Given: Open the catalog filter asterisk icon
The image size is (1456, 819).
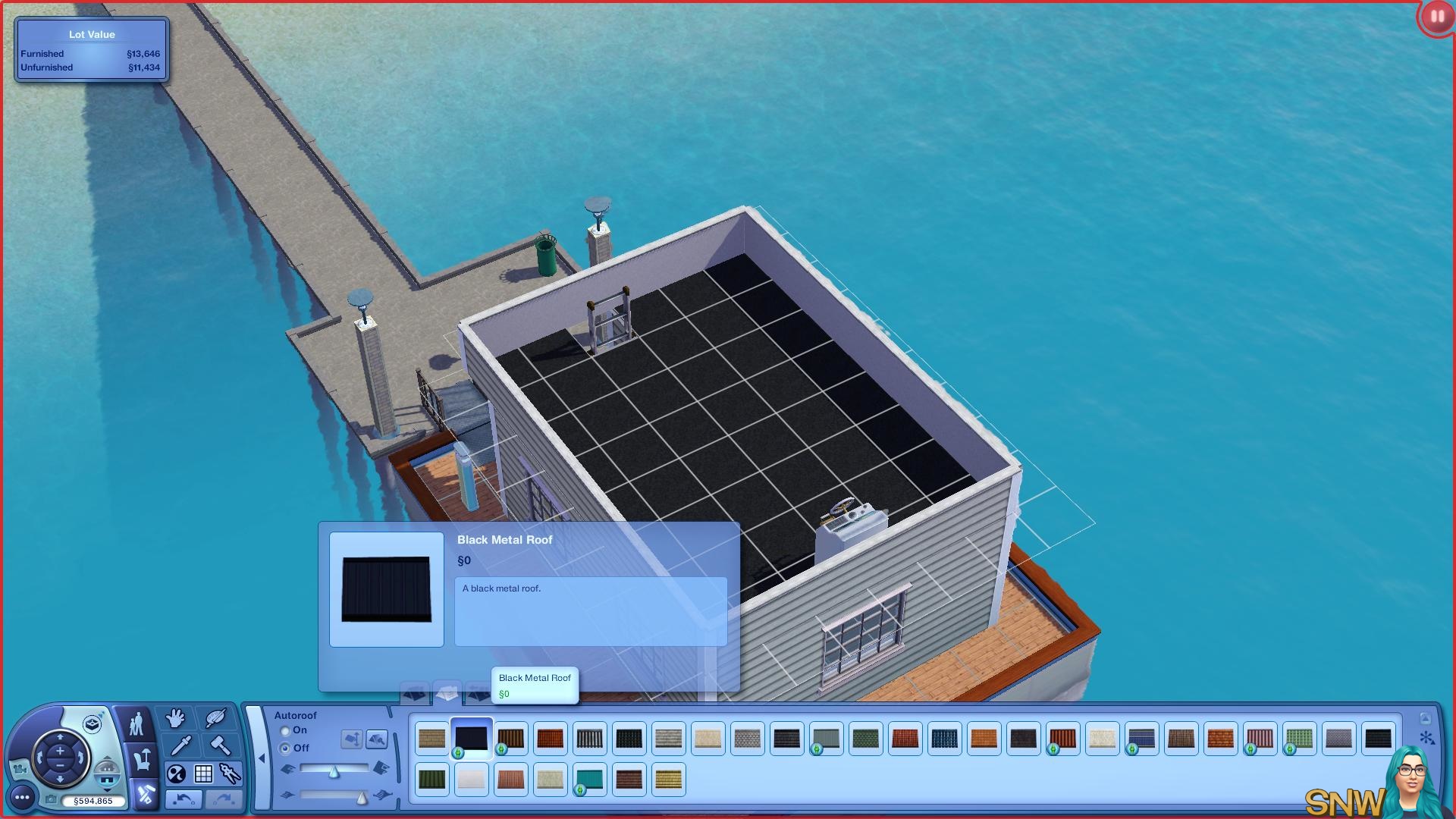Looking at the screenshot, I should click(x=1426, y=738).
